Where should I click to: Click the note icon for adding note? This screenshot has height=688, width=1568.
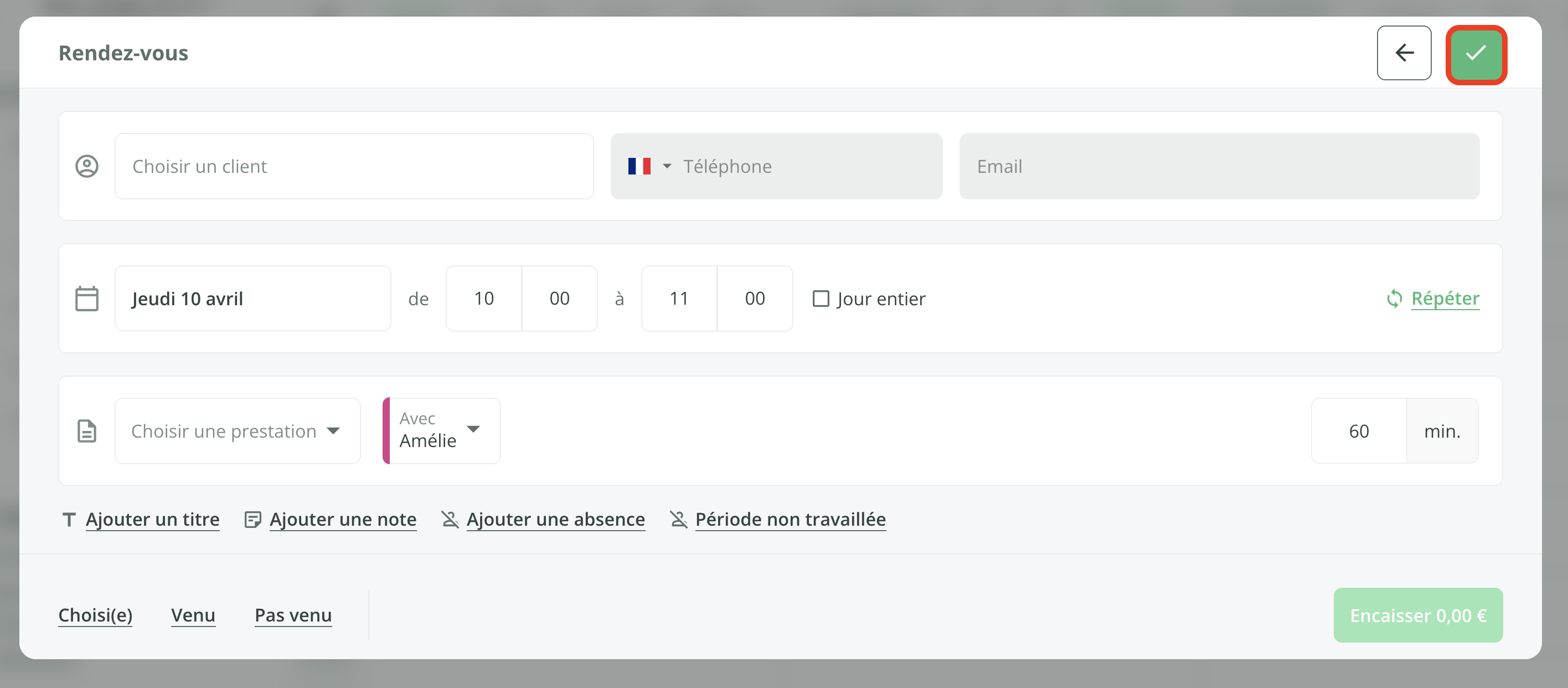[252, 520]
